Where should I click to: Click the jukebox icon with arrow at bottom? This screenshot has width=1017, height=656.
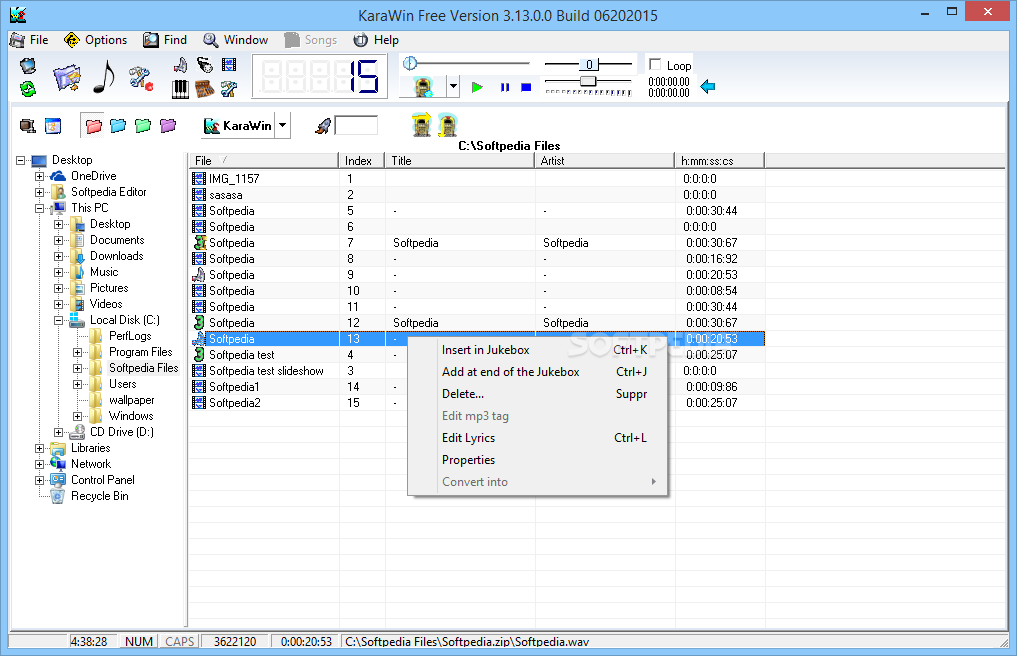tap(448, 125)
